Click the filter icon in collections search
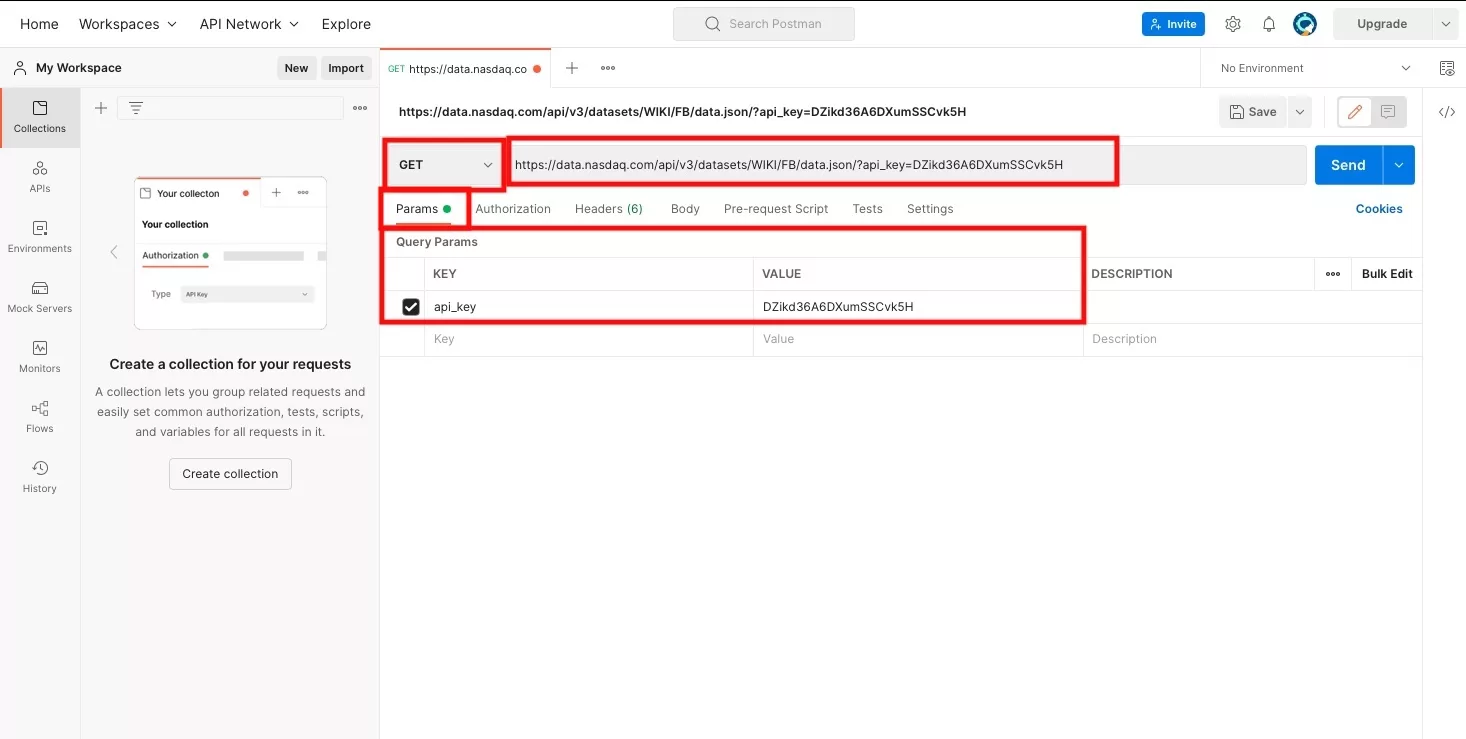The image size is (1466, 739). tap(136, 108)
